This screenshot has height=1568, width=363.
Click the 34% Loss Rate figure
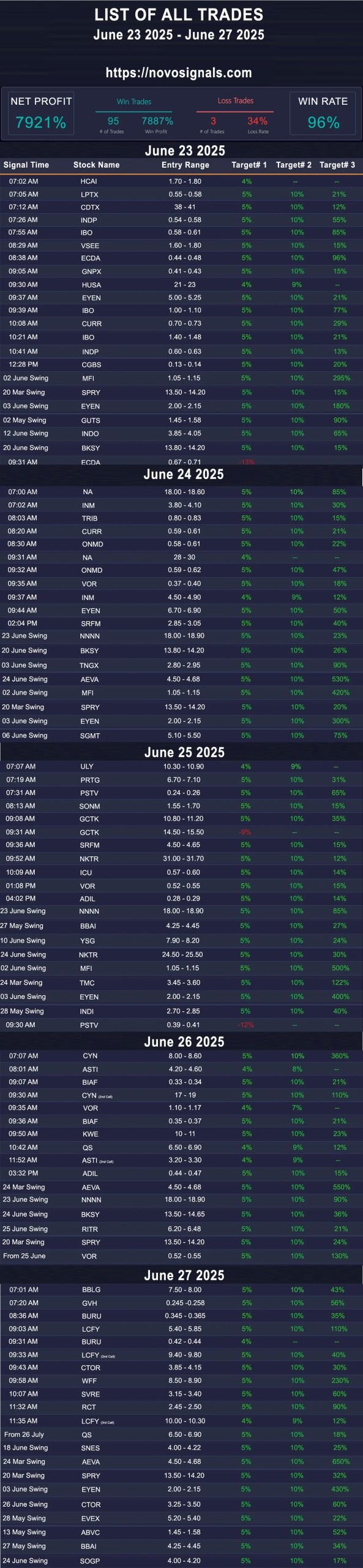[x=258, y=121]
